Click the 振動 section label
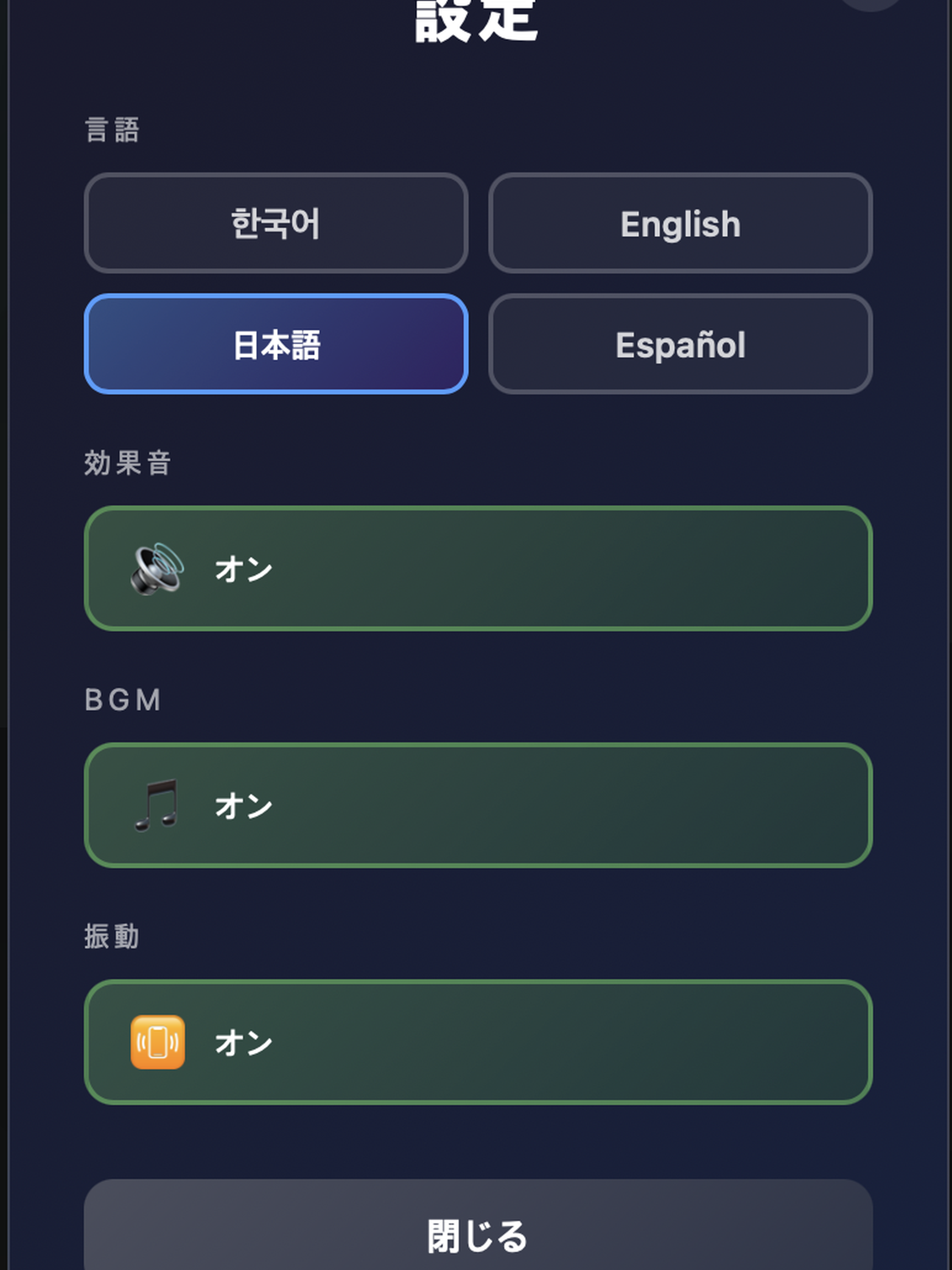The width and height of the screenshot is (952, 1270). coord(112,936)
